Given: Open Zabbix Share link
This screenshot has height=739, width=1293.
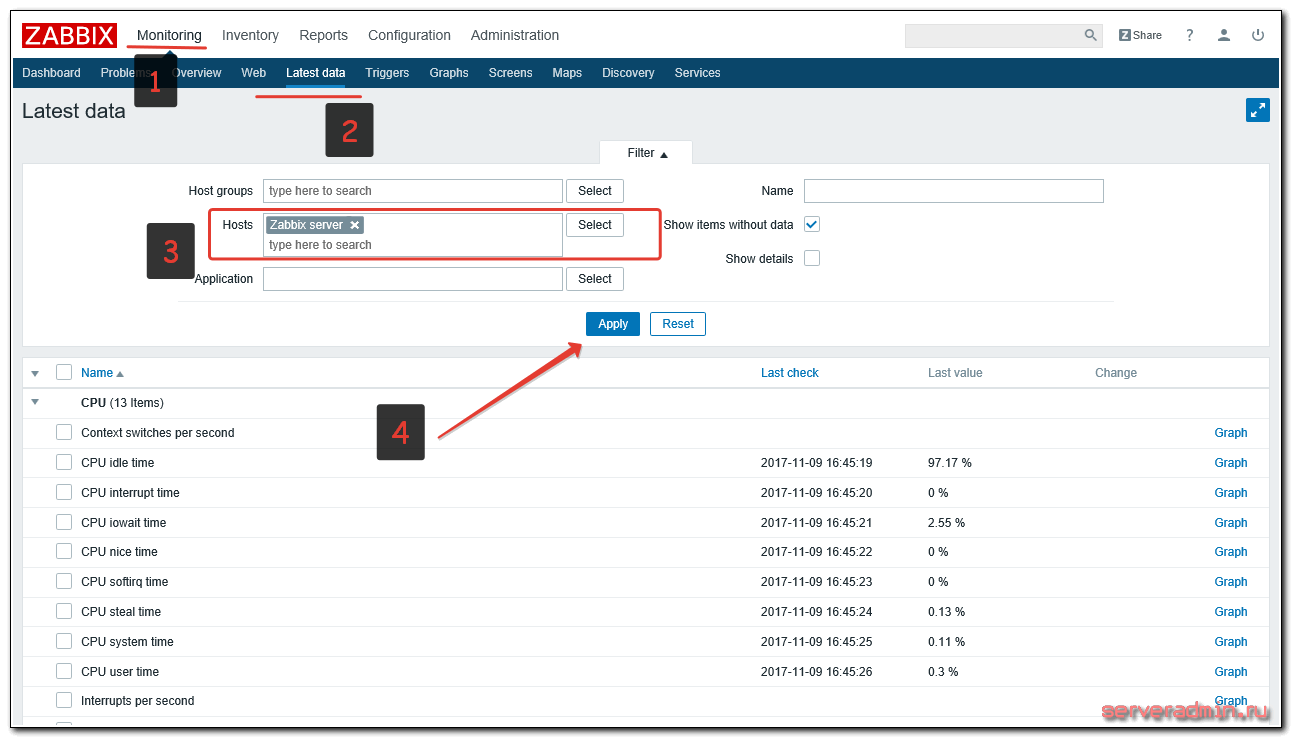Looking at the screenshot, I should coord(1140,35).
